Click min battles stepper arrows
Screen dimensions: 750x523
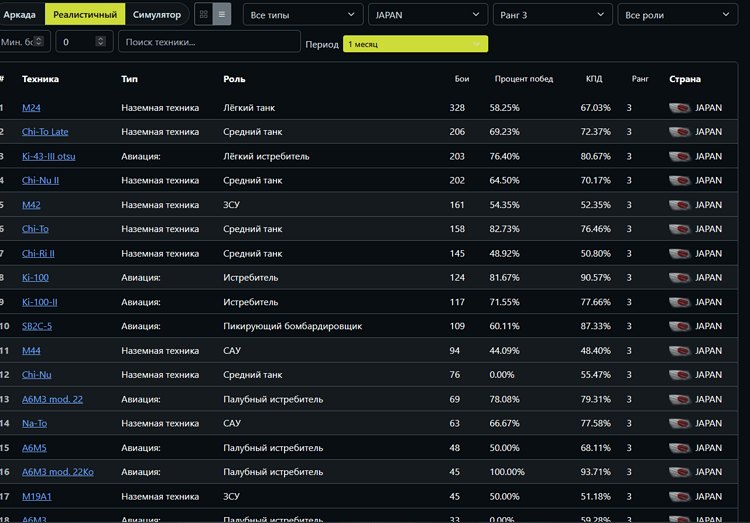pos(39,42)
